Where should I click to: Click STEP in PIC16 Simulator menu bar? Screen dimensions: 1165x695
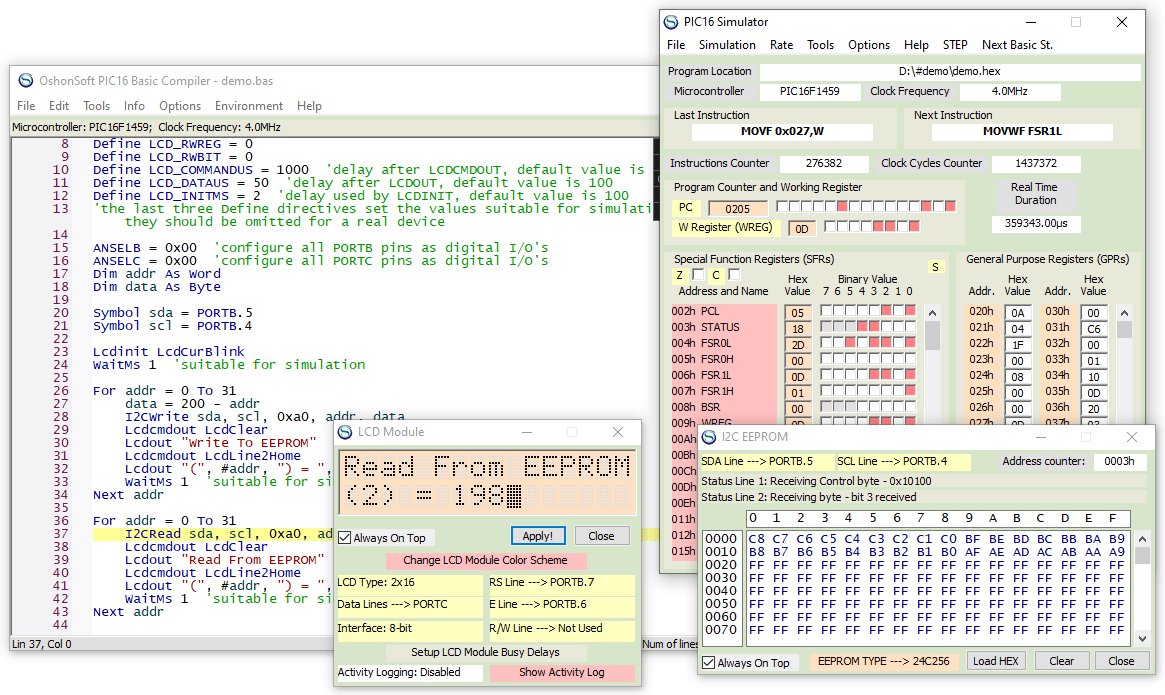click(955, 45)
